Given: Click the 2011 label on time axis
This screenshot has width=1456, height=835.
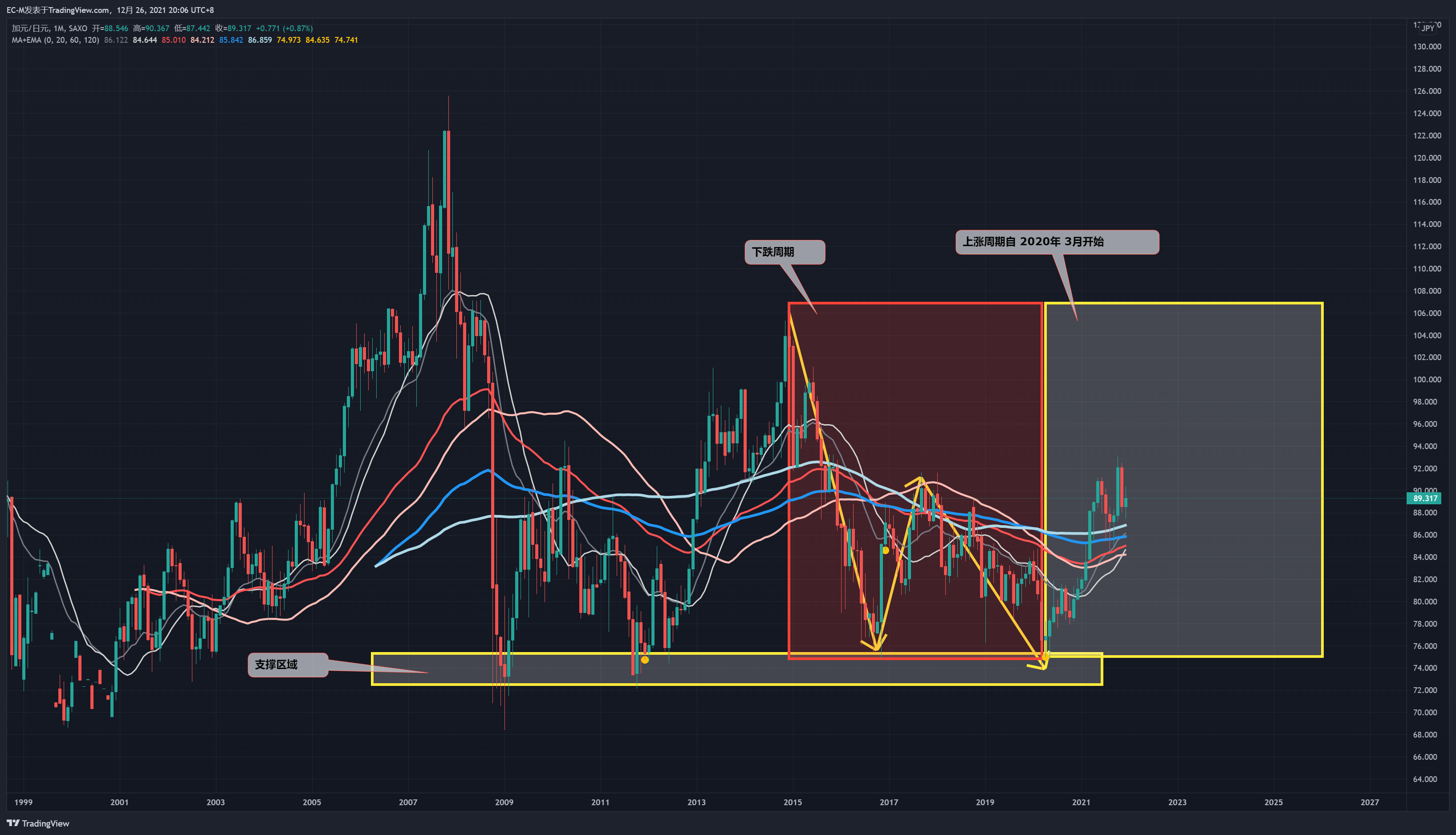Looking at the screenshot, I should click(601, 803).
